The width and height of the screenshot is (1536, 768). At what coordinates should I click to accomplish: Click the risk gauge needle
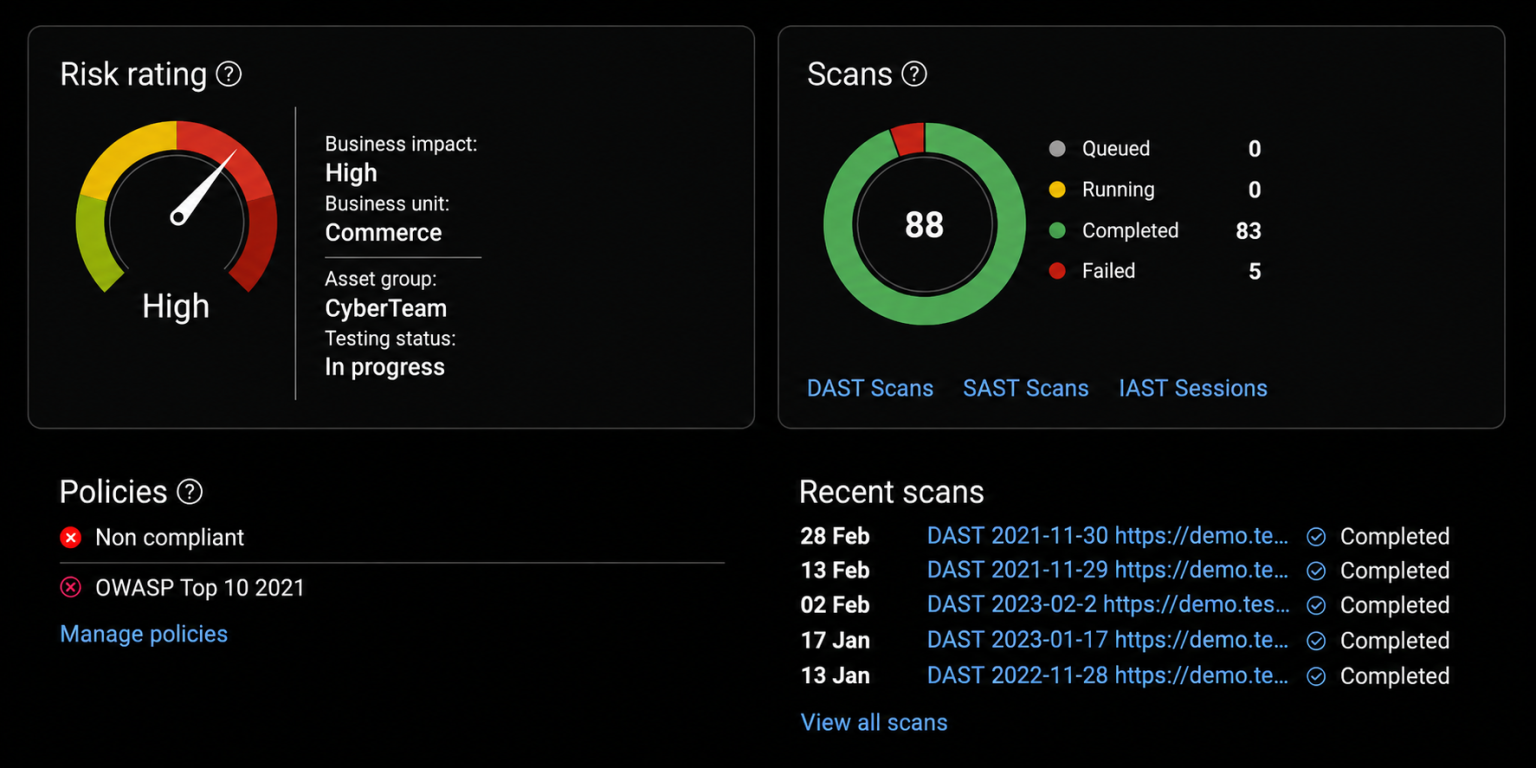[x=204, y=187]
